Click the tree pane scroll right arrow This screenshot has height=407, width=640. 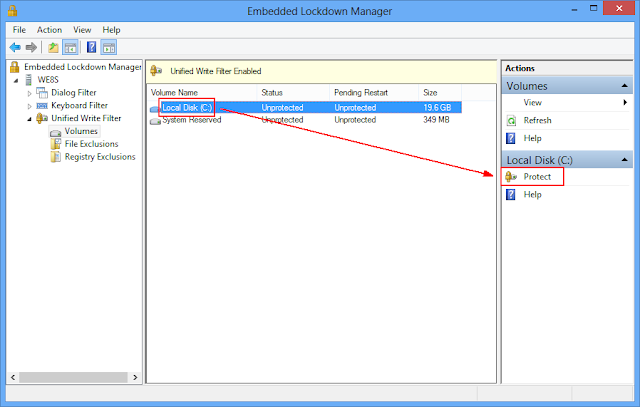coord(135,377)
